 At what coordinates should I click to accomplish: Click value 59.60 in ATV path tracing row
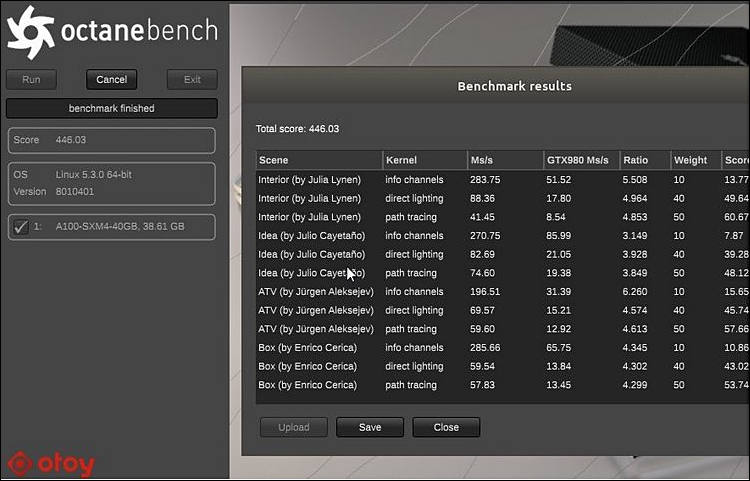[x=482, y=329]
